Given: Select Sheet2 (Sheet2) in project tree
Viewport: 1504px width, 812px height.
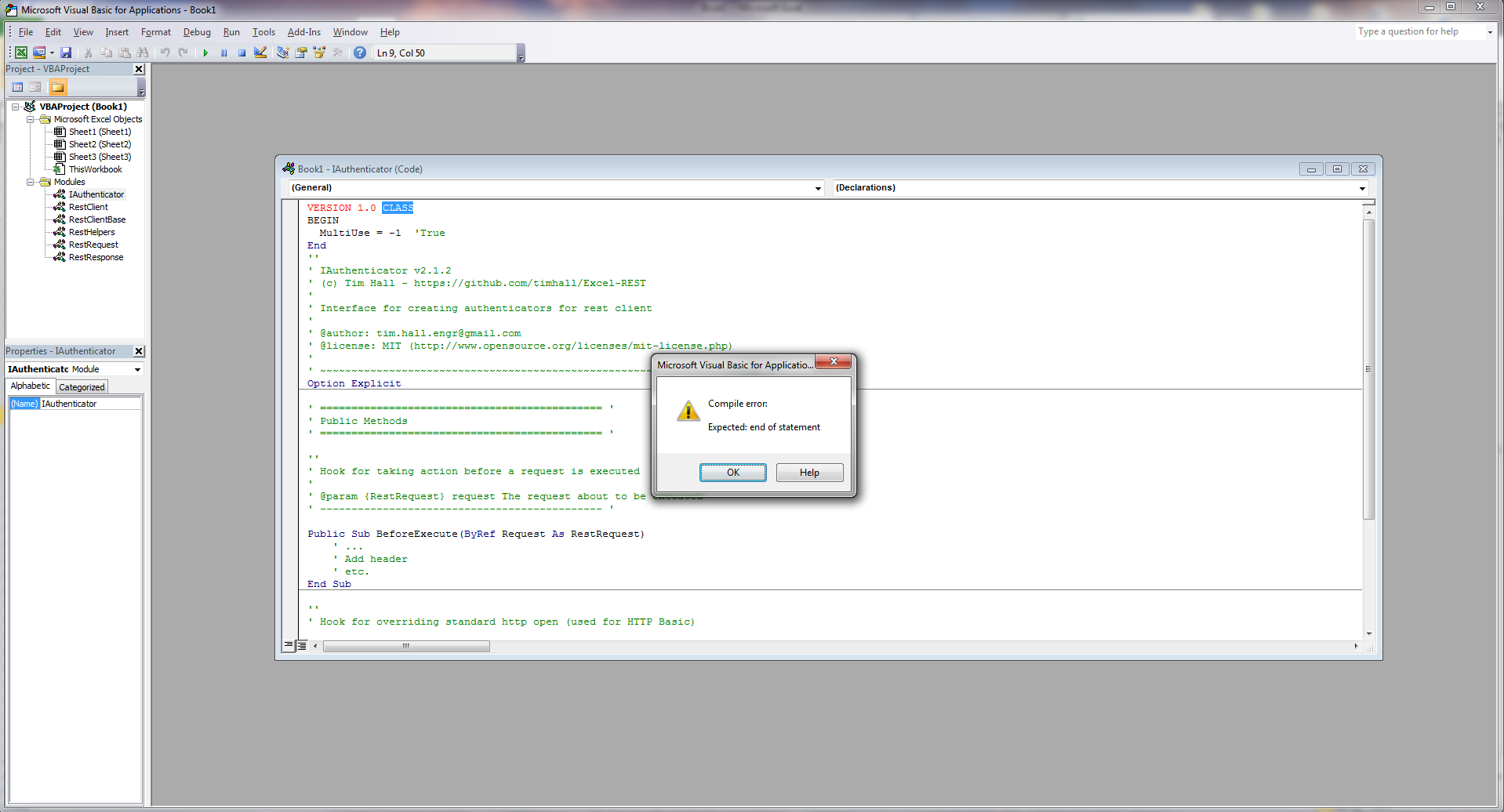Looking at the screenshot, I should pyautogui.click(x=100, y=144).
